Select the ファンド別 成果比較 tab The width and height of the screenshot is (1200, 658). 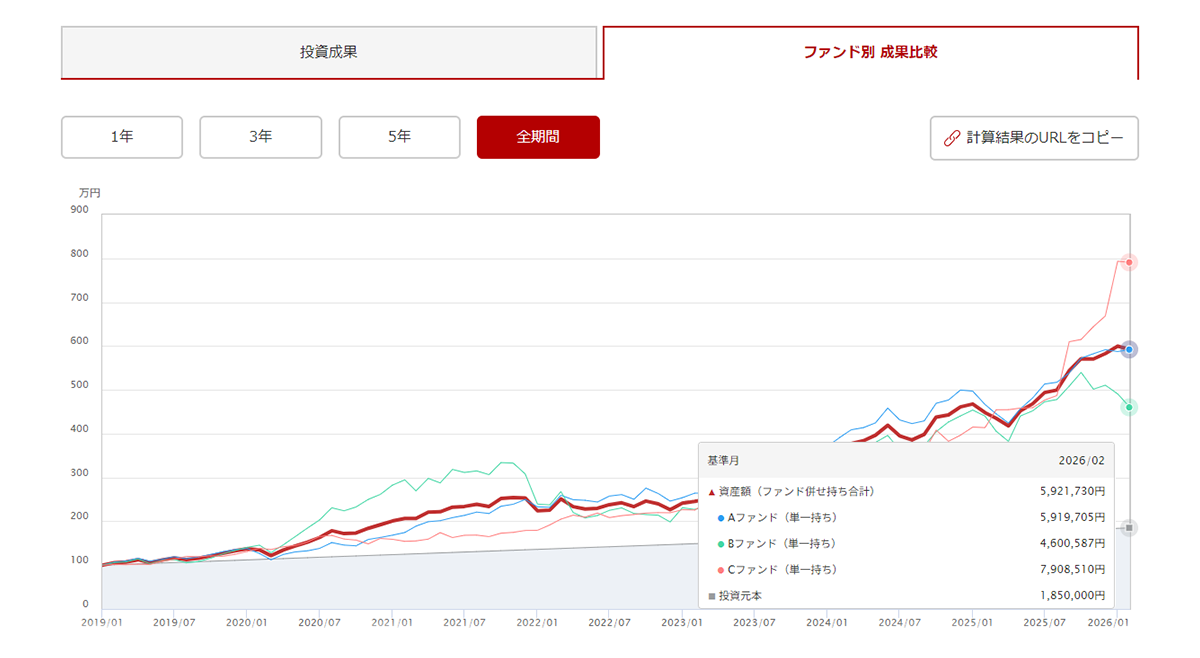870,52
